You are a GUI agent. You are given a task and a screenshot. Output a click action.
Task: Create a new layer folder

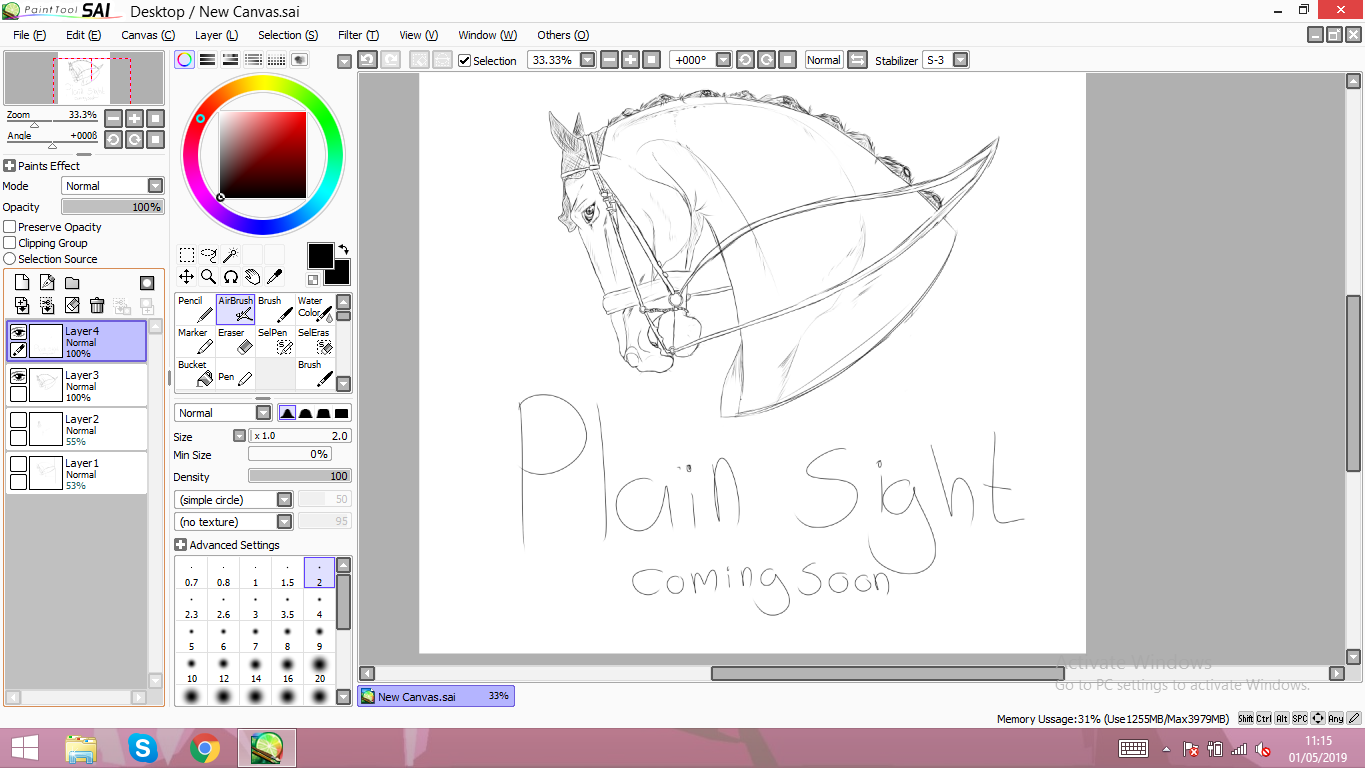point(72,283)
